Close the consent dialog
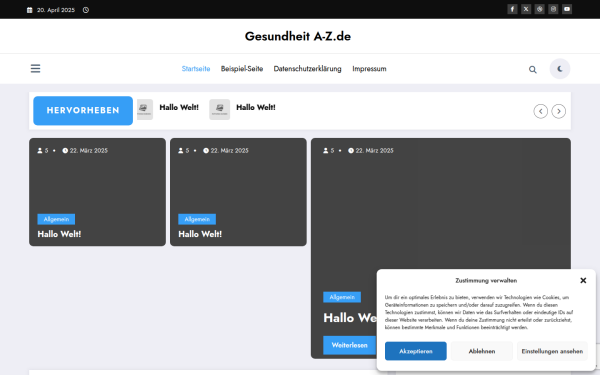600x375 pixels. [x=583, y=280]
